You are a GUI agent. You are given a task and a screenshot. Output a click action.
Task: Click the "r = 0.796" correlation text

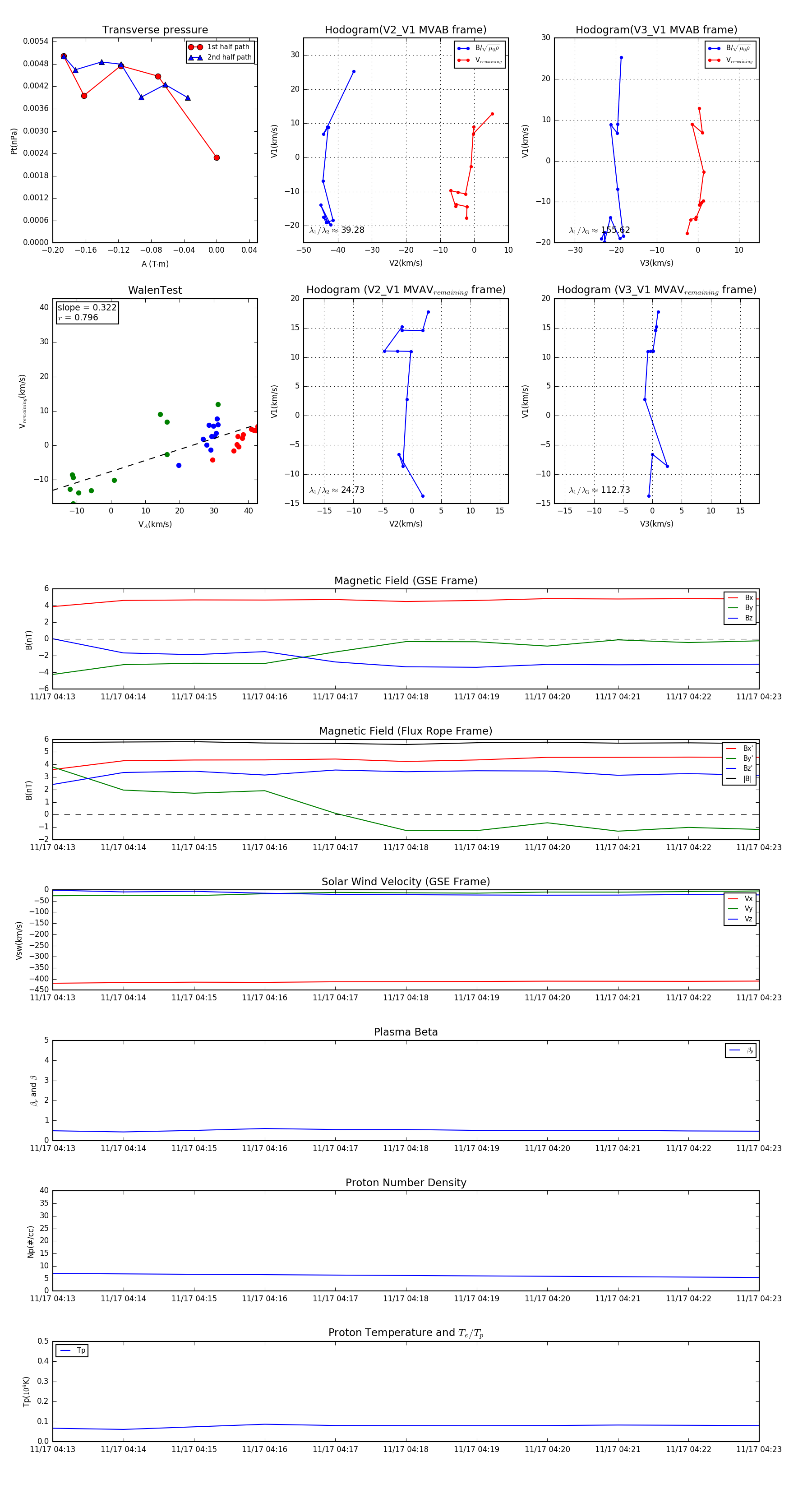tap(78, 317)
